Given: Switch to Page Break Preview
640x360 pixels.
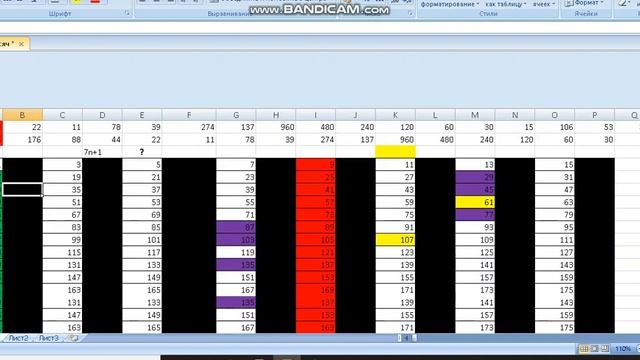Looking at the screenshot, I should pos(605,349).
